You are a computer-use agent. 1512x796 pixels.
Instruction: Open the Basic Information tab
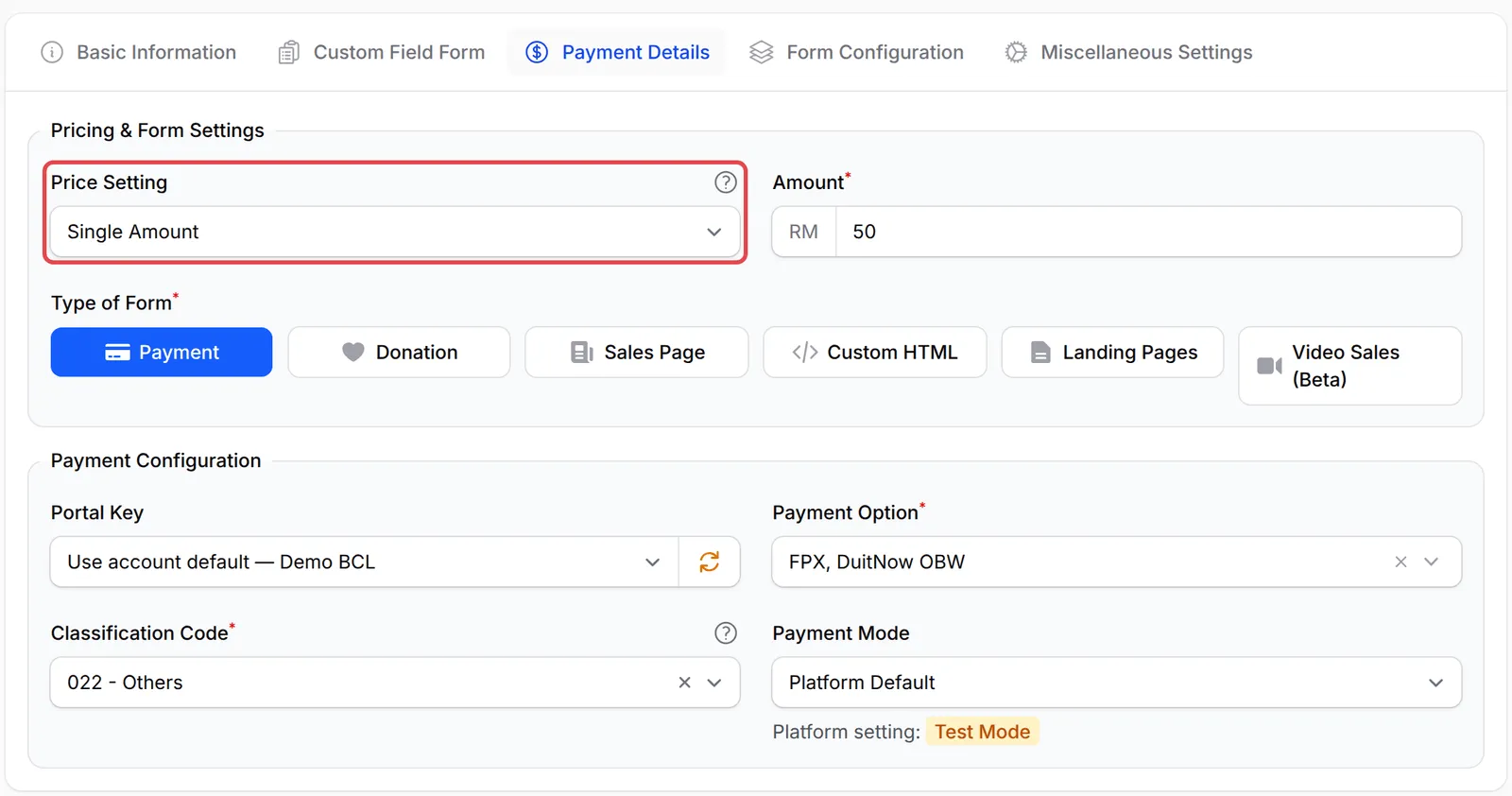(x=139, y=52)
